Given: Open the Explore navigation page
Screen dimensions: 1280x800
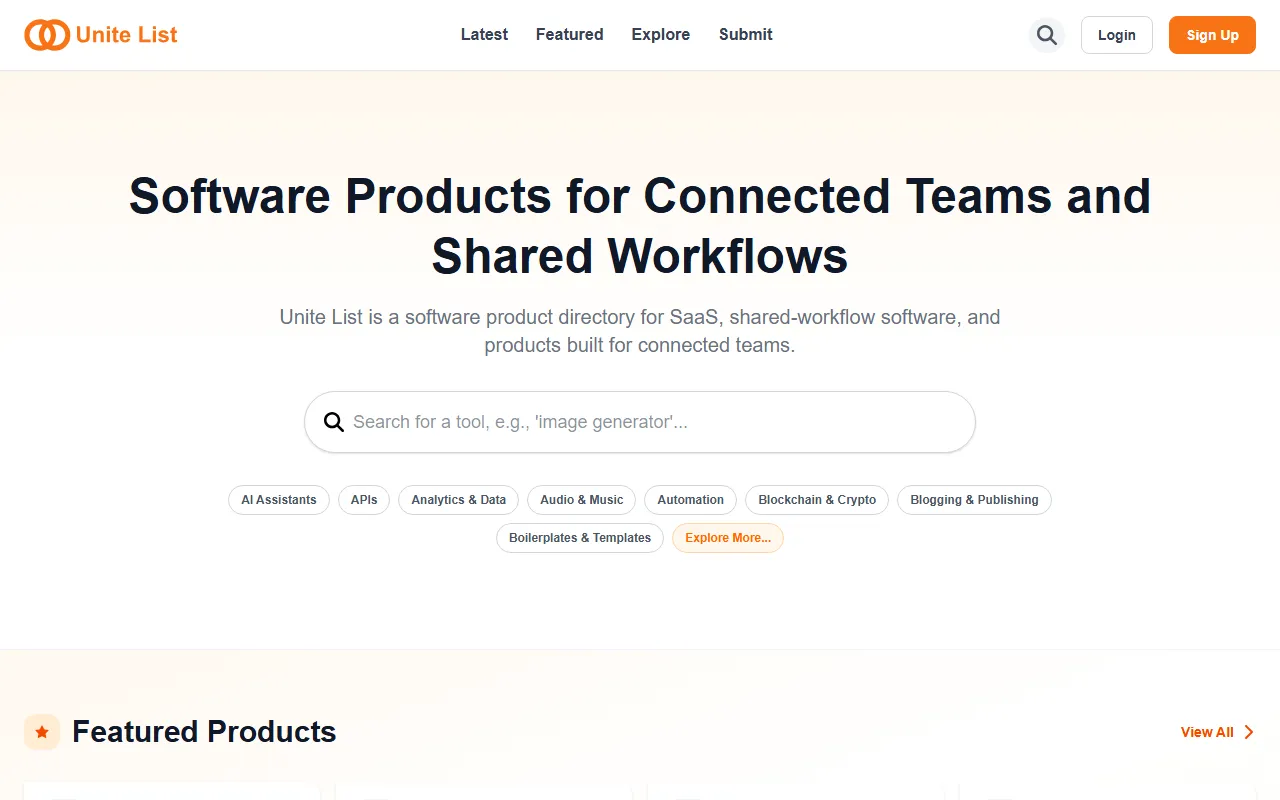Looking at the screenshot, I should coord(660,34).
